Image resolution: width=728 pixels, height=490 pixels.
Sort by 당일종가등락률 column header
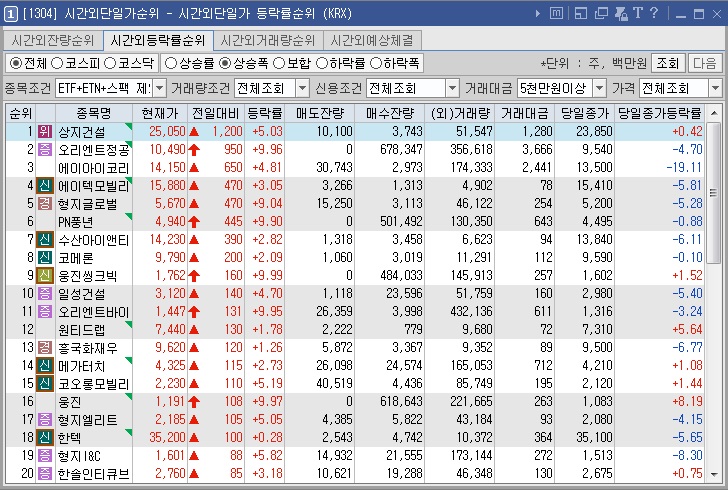[x=659, y=113]
